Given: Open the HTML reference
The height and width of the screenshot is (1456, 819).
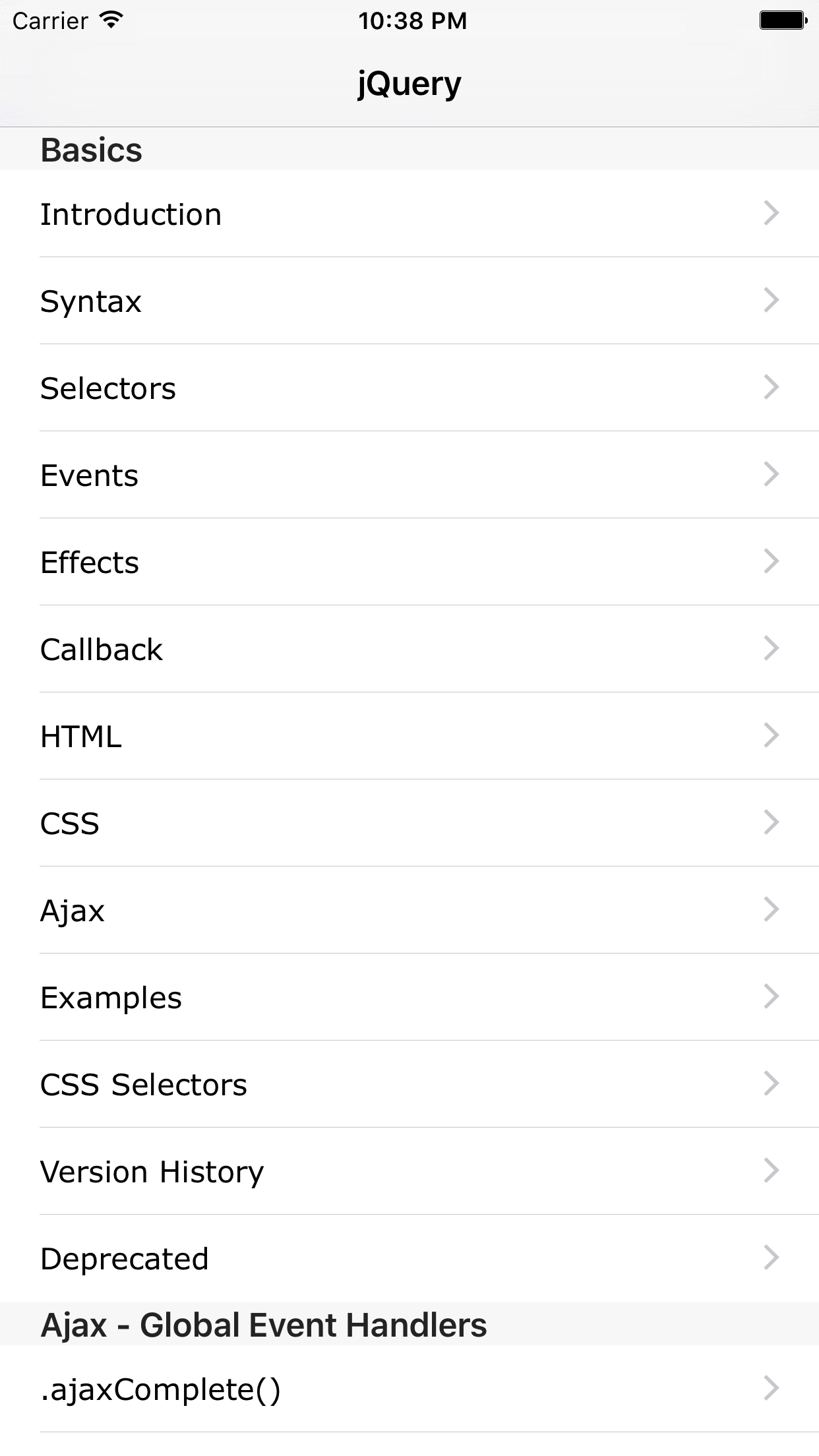Looking at the screenshot, I should (x=264, y=736).
